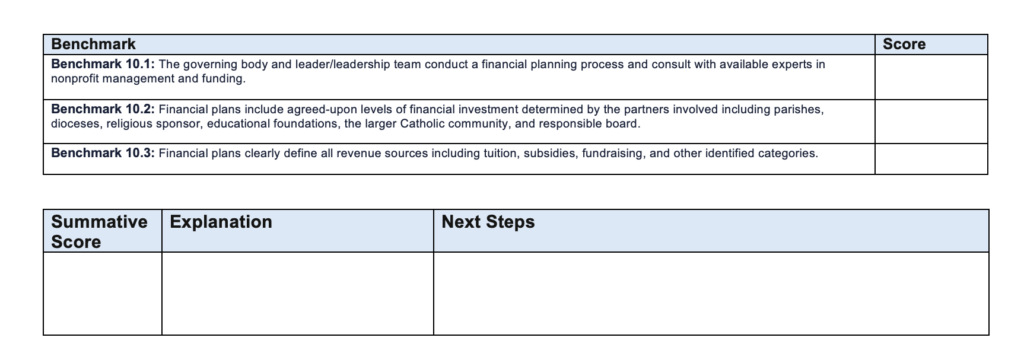
Task: Click the Explanation header cell
Action: (x=298, y=231)
